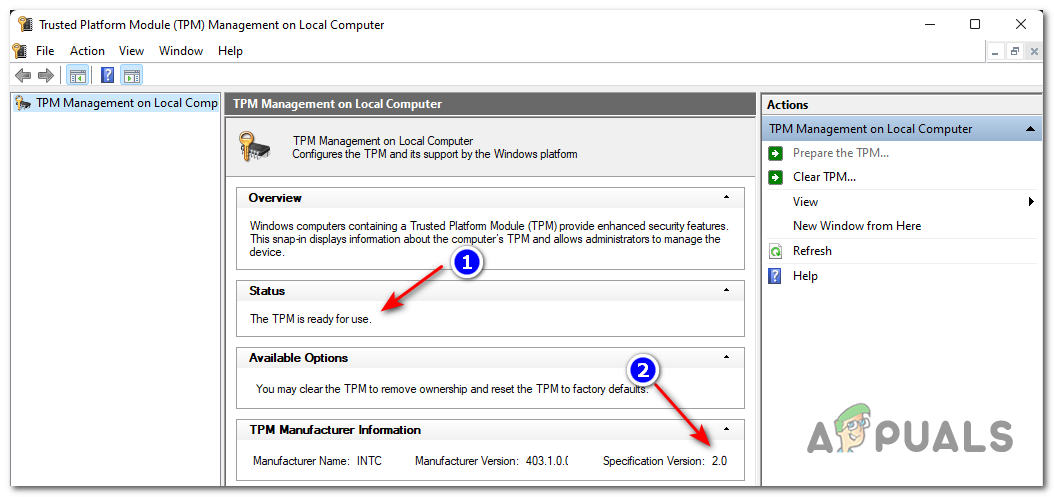
Task: Minimize the inner MDI child window
Action: point(996,51)
